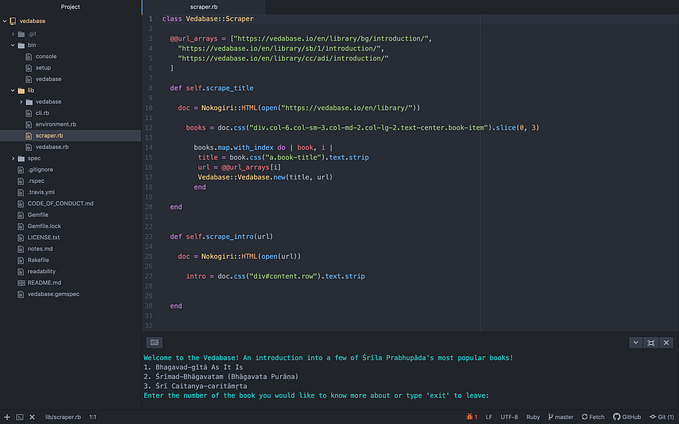Click 'class Vedabase::Scraper' on line 1
The width and height of the screenshot is (679, 424).
208,19
